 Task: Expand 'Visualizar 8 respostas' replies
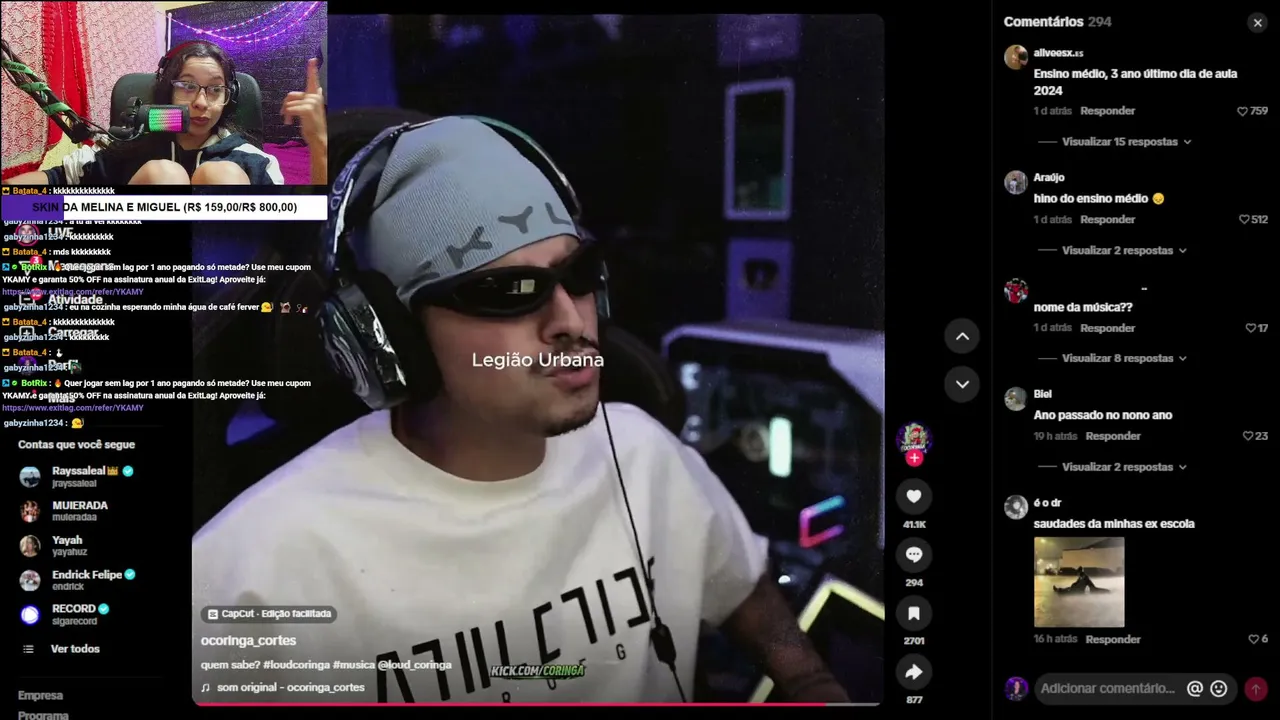[x=1124, y=358]
